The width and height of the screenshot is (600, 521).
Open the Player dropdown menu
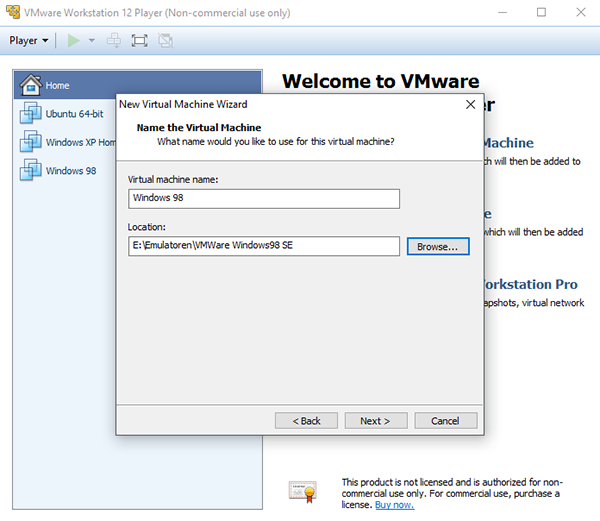(x=29, y=41)
